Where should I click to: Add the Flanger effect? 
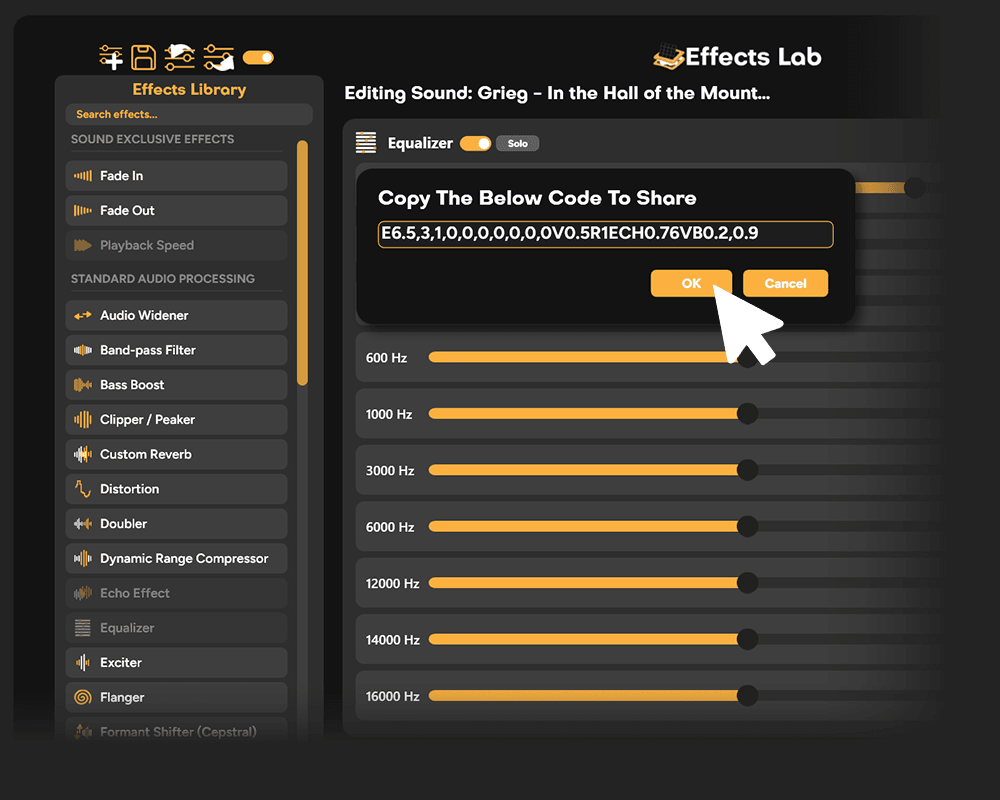[176, 697]
